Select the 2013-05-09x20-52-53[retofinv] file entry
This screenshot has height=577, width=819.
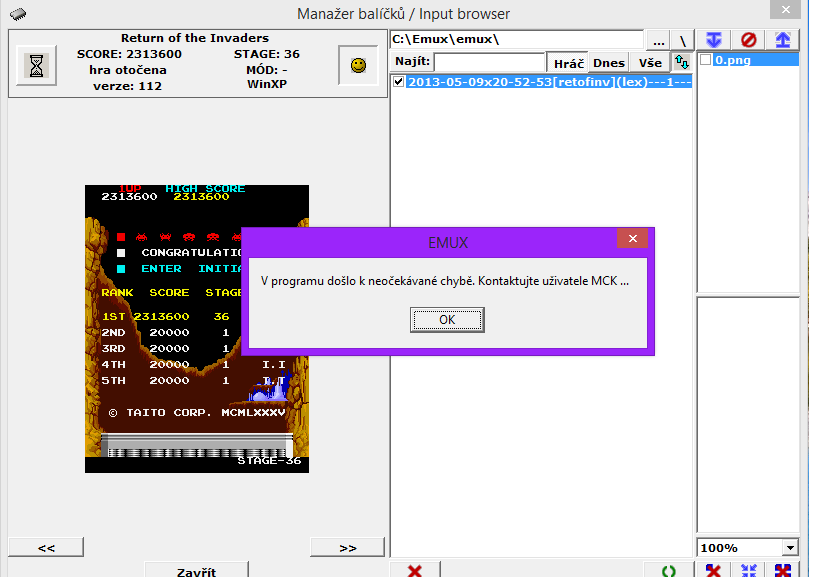point(549,81)
